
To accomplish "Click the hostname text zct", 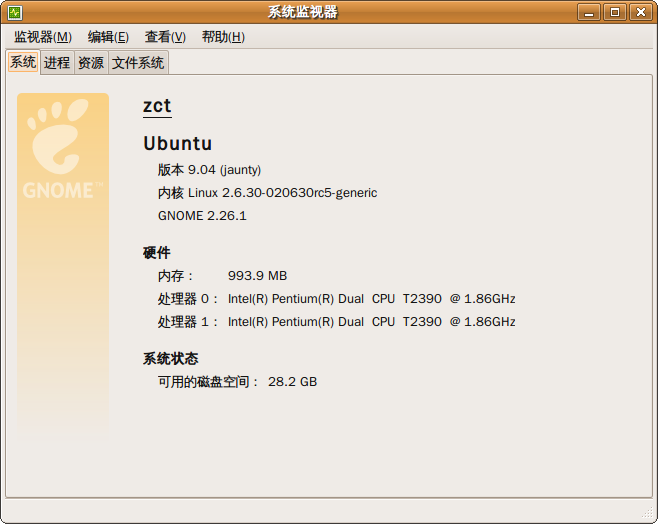I will (157, 106).
